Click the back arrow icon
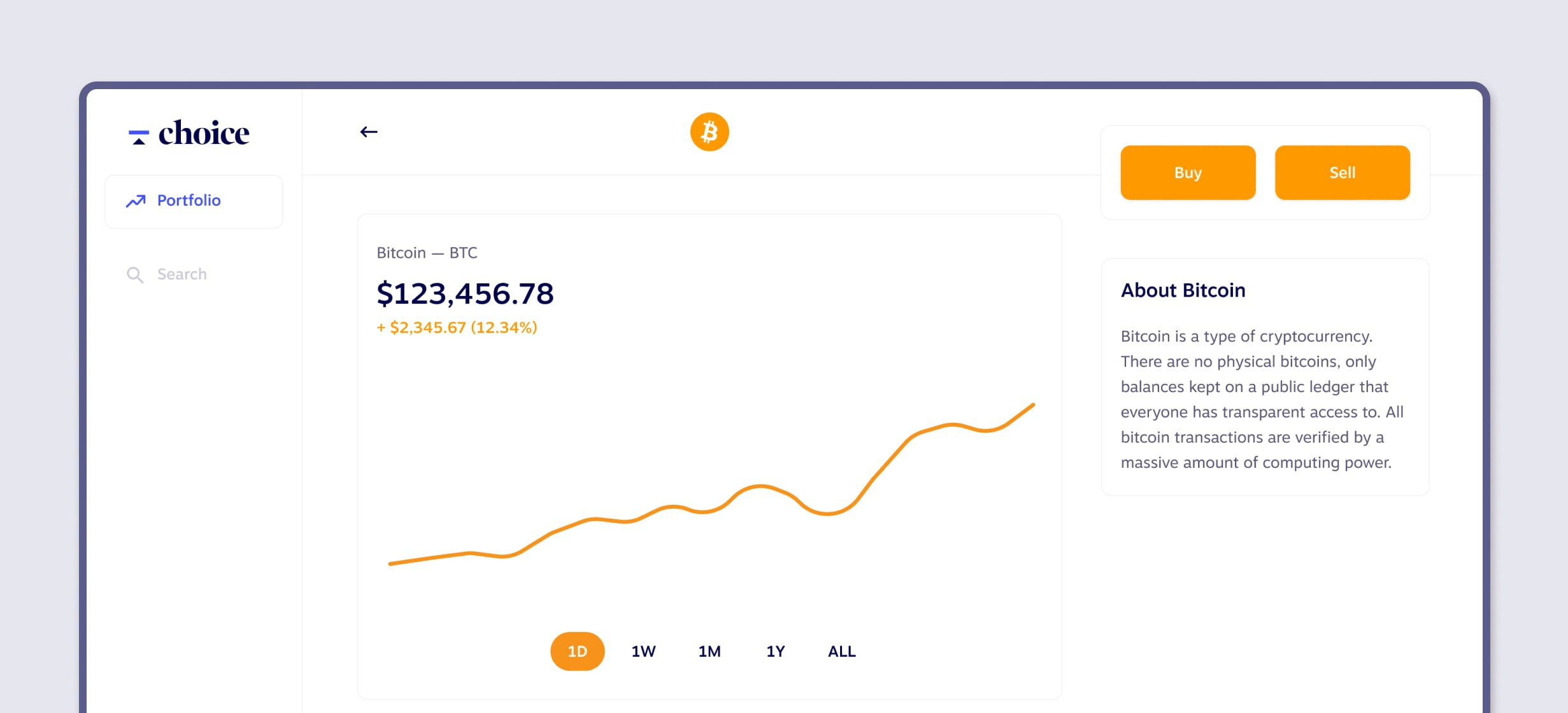 pyautogui.click(x=369, y=132)
